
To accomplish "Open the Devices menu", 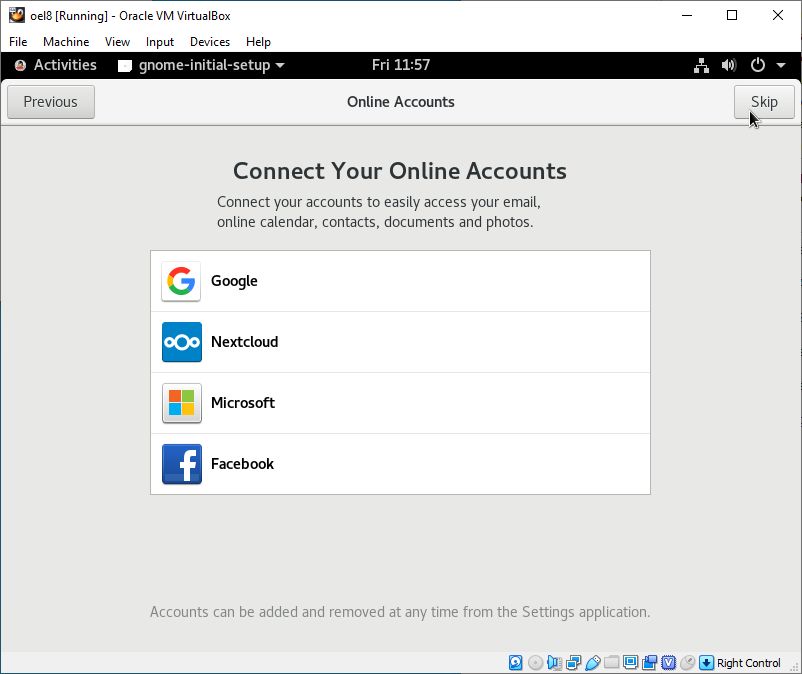I will coord(210,42).
